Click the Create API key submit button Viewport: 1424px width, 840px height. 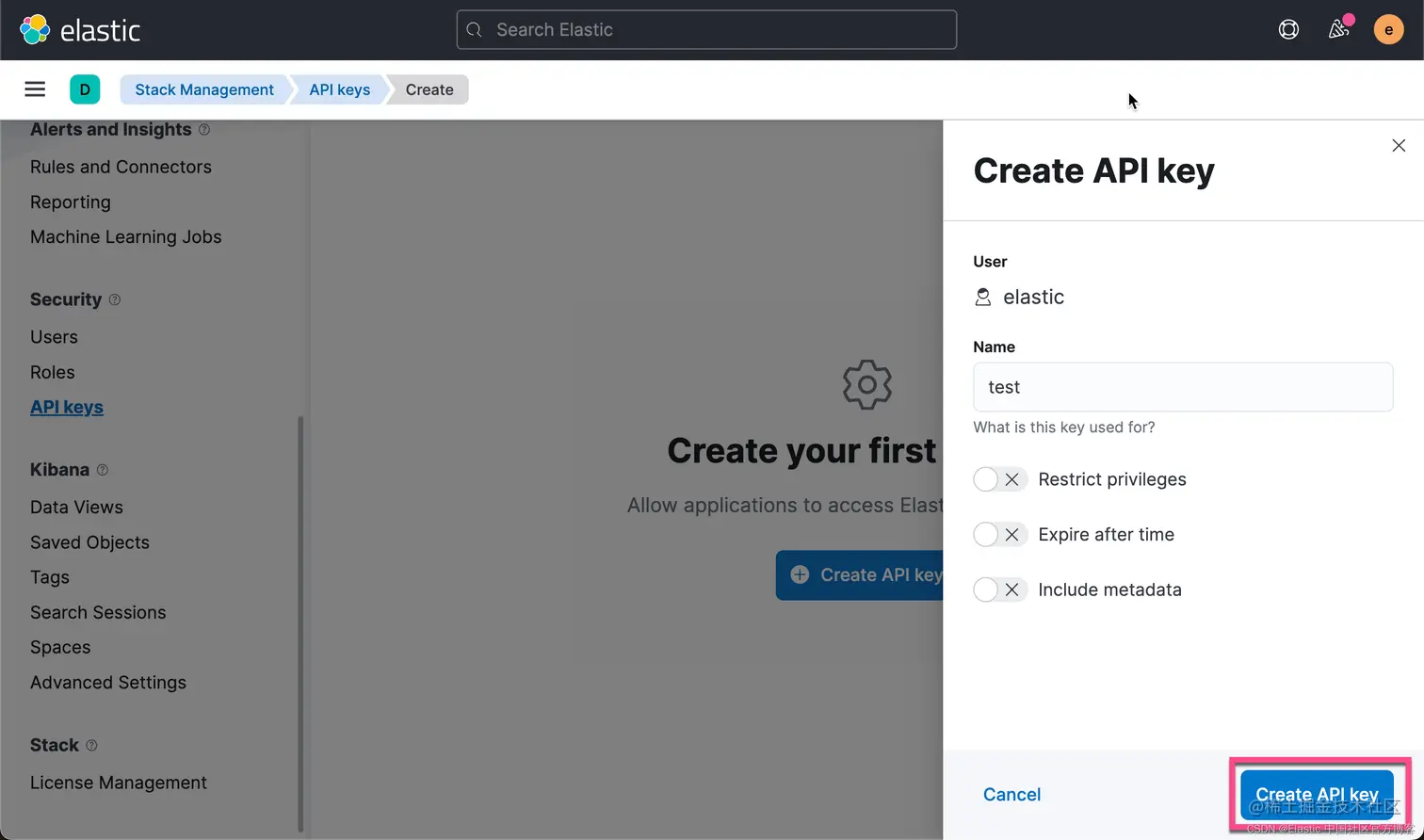1317,795
